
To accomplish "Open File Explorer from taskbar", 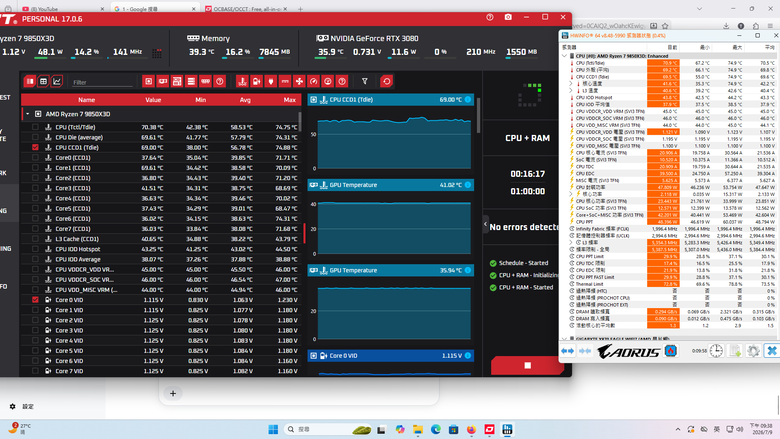I will pos(418,429).
